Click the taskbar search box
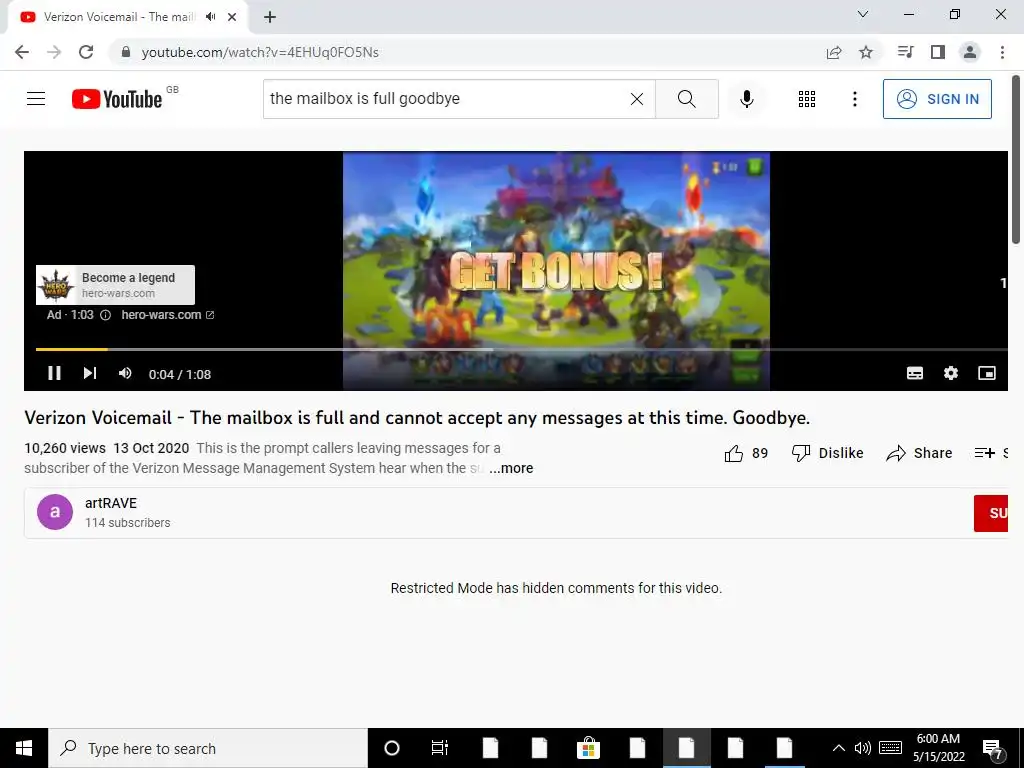The image size is (1024, 768). [208, 748]
